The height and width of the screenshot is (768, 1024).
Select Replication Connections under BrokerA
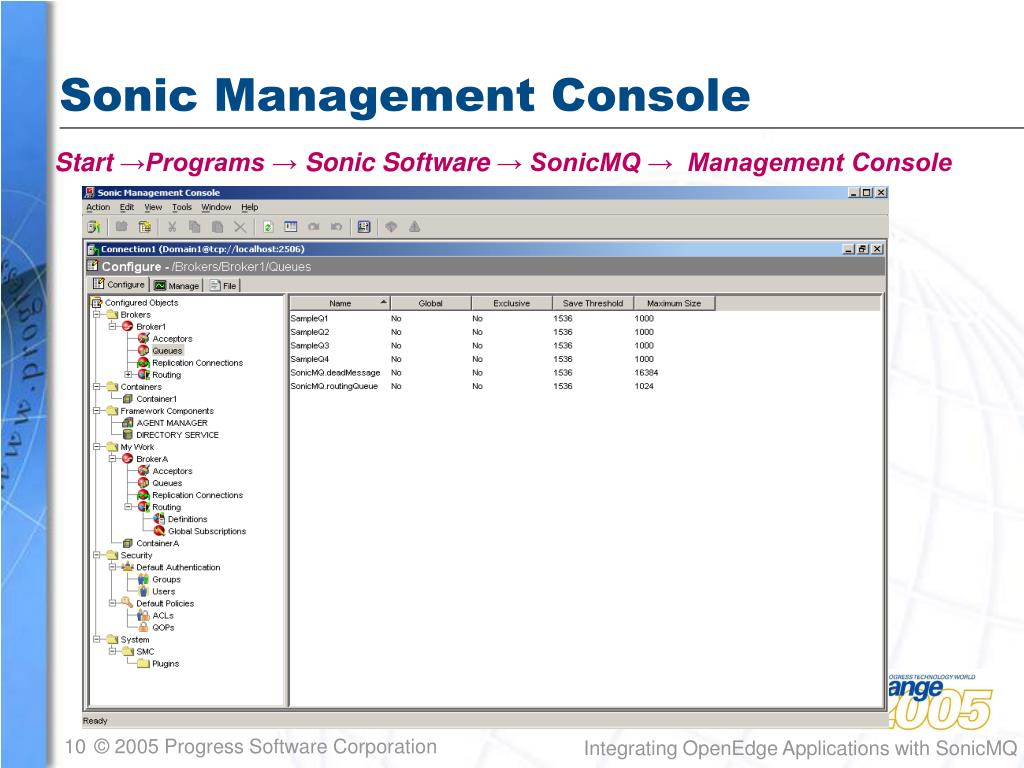pyautogui.click(x=197, y=495)
